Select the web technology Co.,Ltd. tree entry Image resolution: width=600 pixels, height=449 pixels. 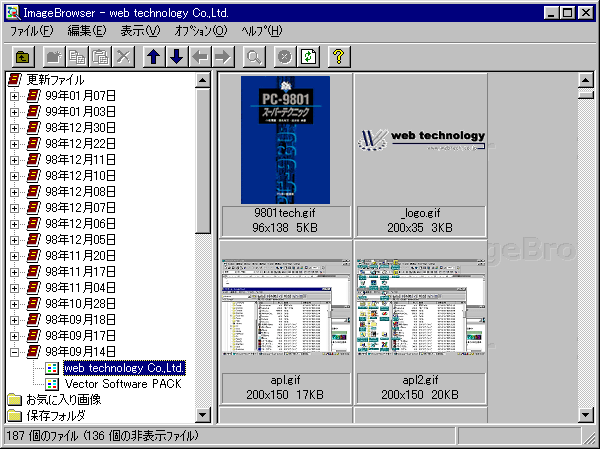pos(124,368)
